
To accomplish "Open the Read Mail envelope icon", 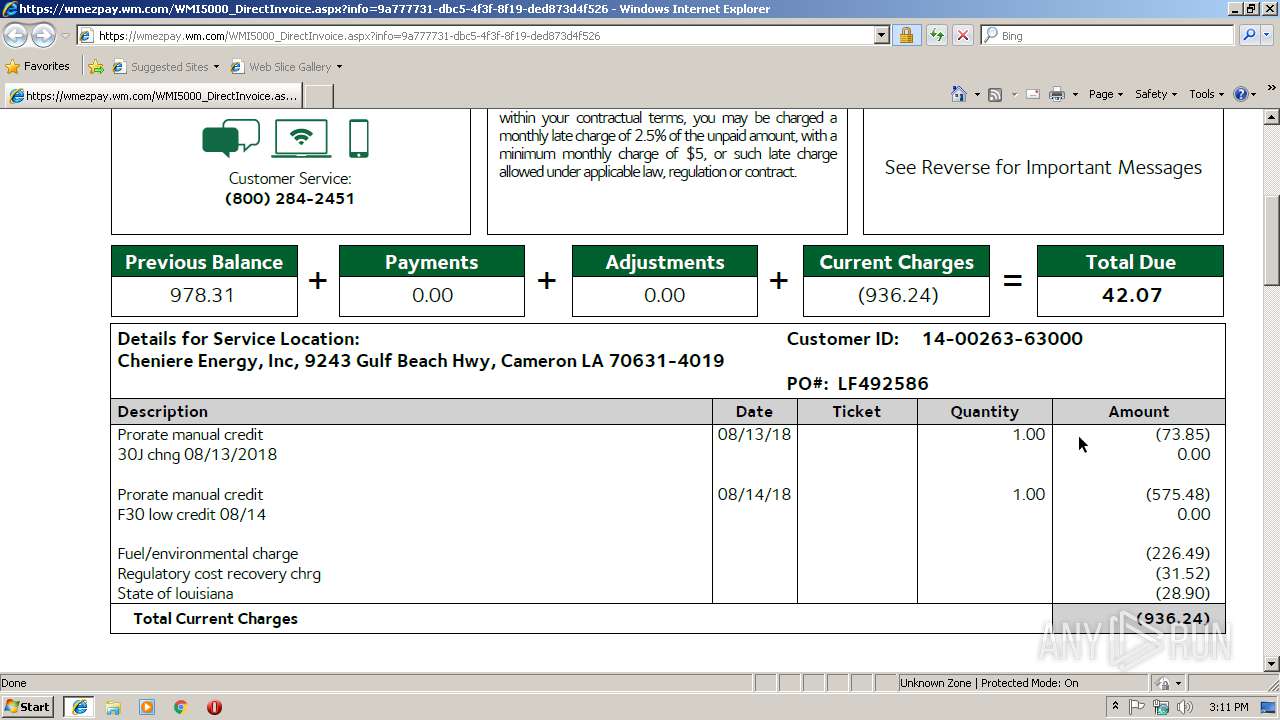I will 1032,94.
